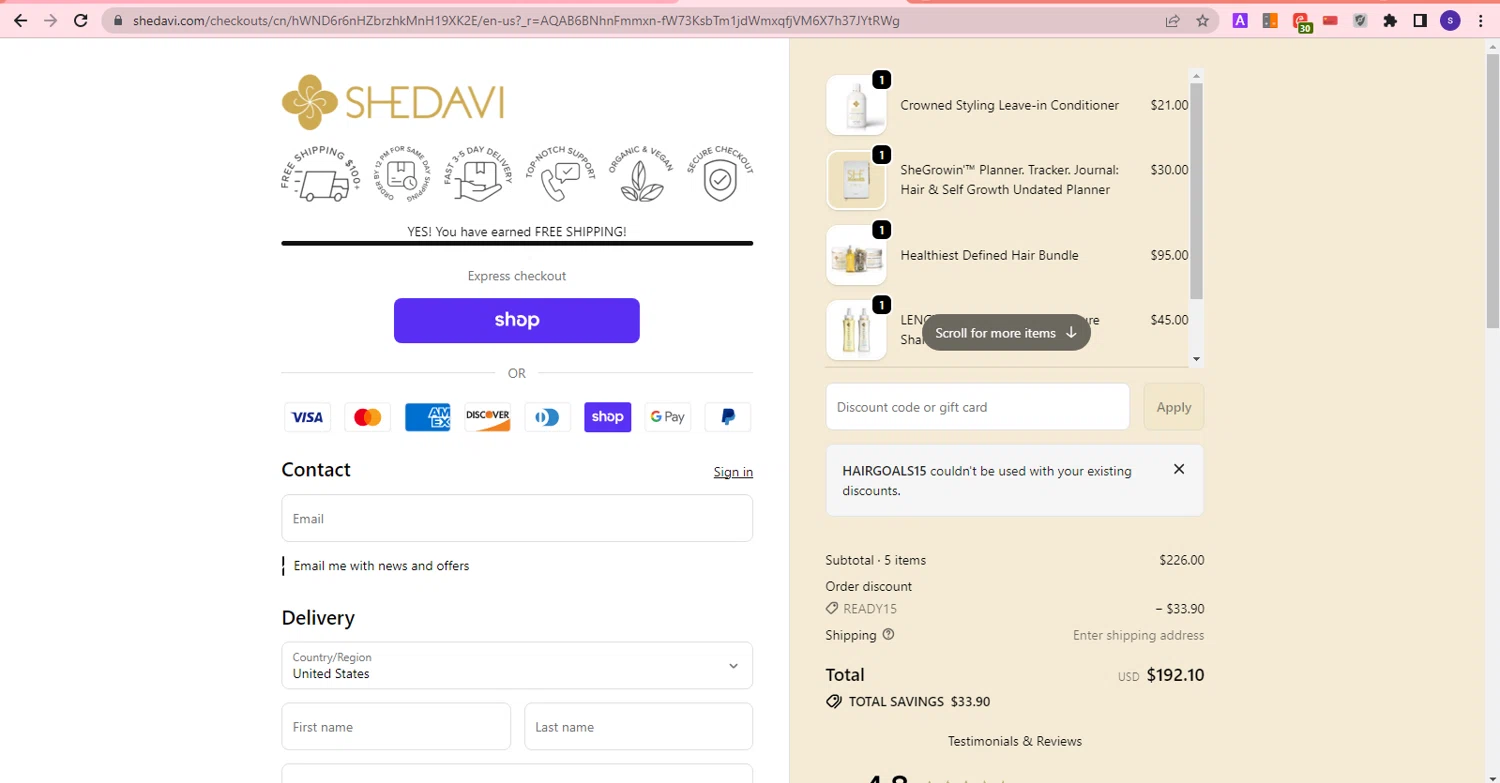The height and width of the screenshot is (783, 1500).
Task: Click the 'TOTAL SAVINGS $33.90' line
Action: (x=908, y=702)
